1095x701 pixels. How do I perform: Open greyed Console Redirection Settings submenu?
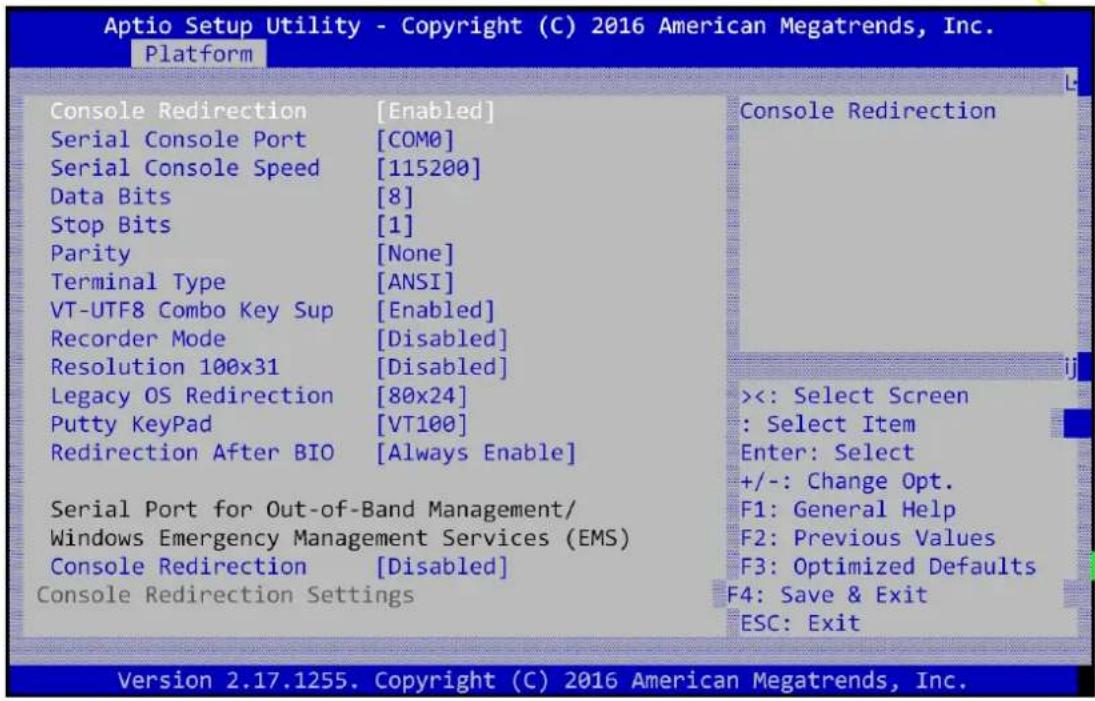(x=225, y=596)
